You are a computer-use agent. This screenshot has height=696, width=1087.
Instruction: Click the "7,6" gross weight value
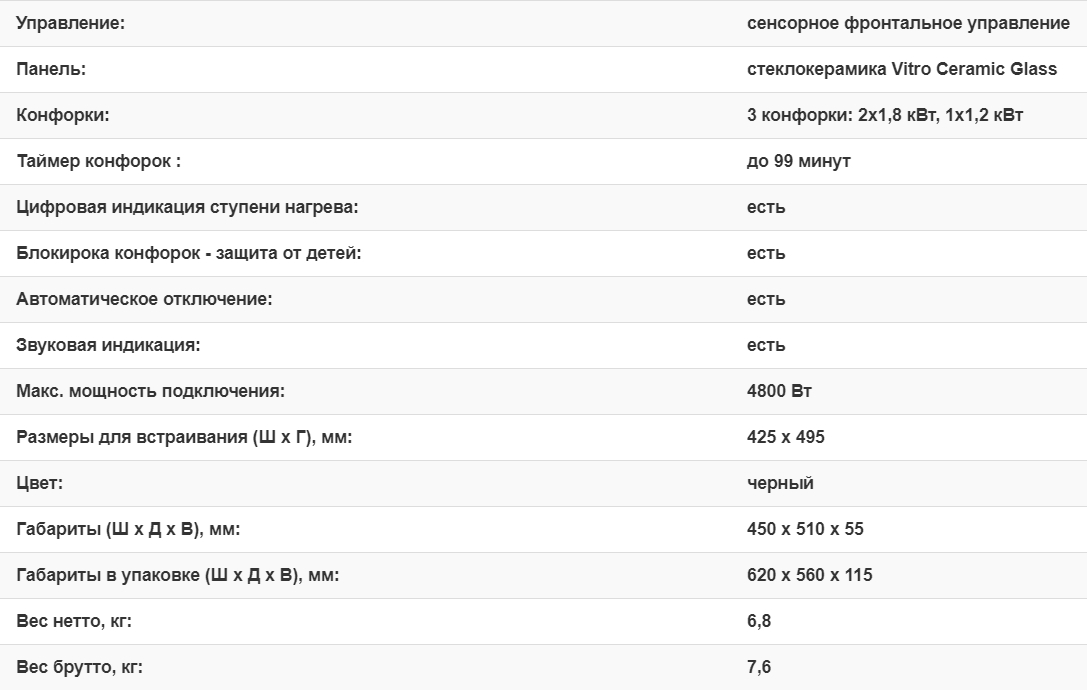coord(759,667)
